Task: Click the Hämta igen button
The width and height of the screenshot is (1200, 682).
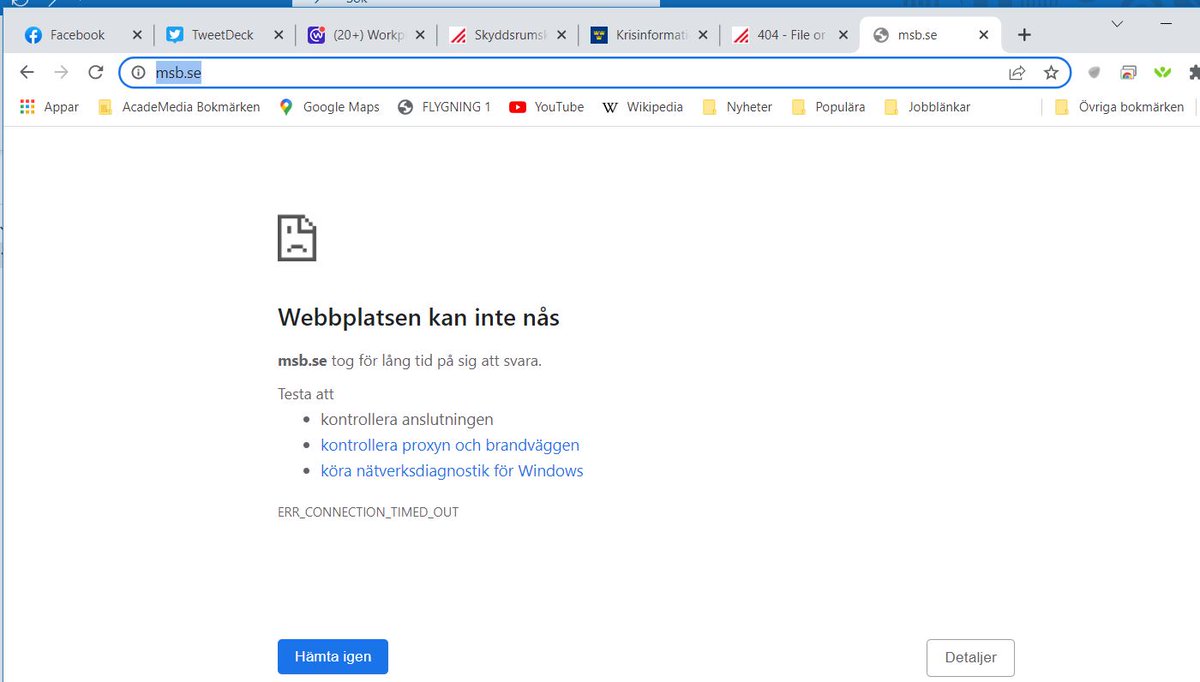Action: pos(332,656)
